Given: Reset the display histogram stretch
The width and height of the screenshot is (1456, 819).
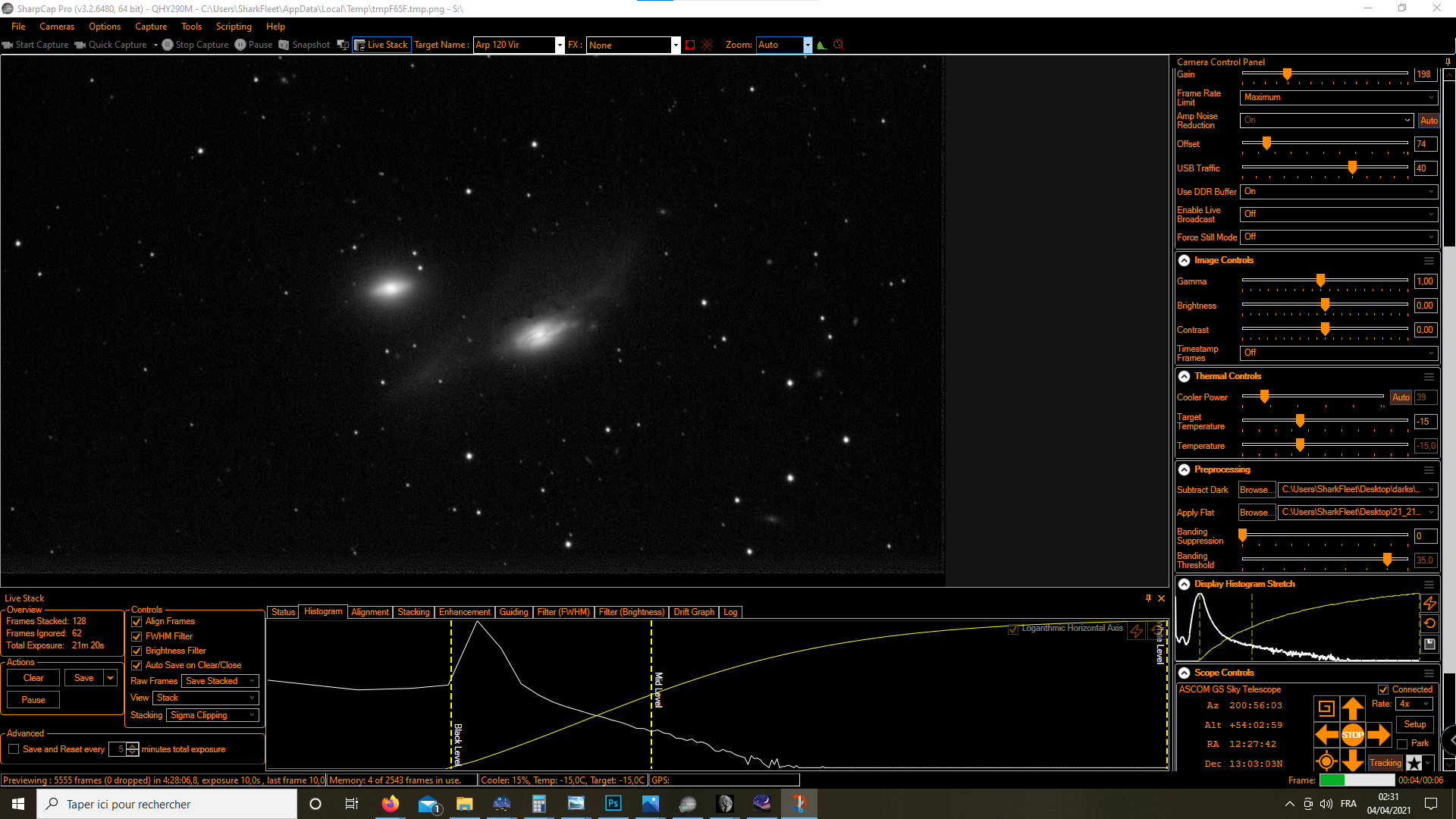Looking at the screenshot, I should [x=1429, y=623].
